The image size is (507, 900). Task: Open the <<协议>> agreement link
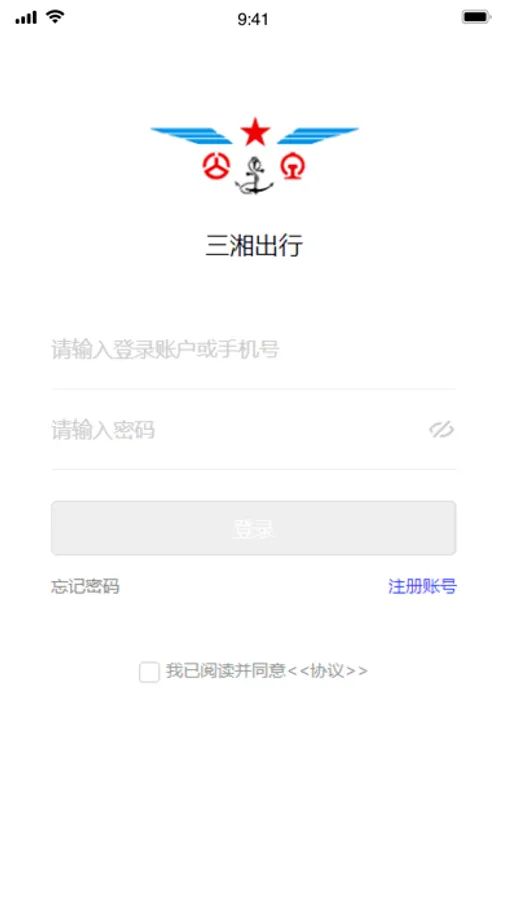(x=327, y=670)
